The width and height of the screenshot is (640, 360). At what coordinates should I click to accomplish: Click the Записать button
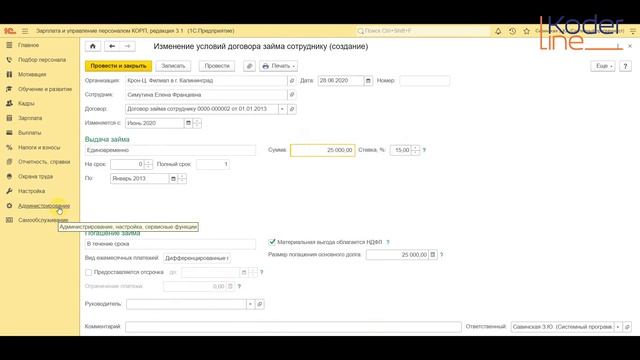click(173, 66)
